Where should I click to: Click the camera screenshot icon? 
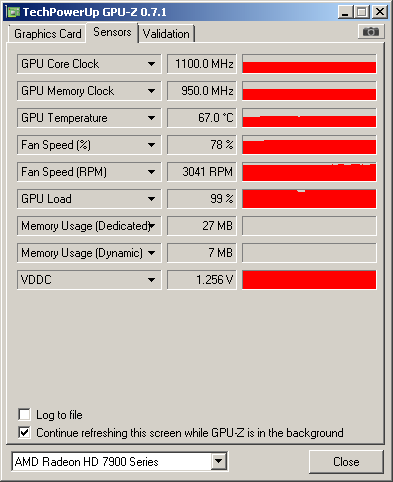pos(371,32)
